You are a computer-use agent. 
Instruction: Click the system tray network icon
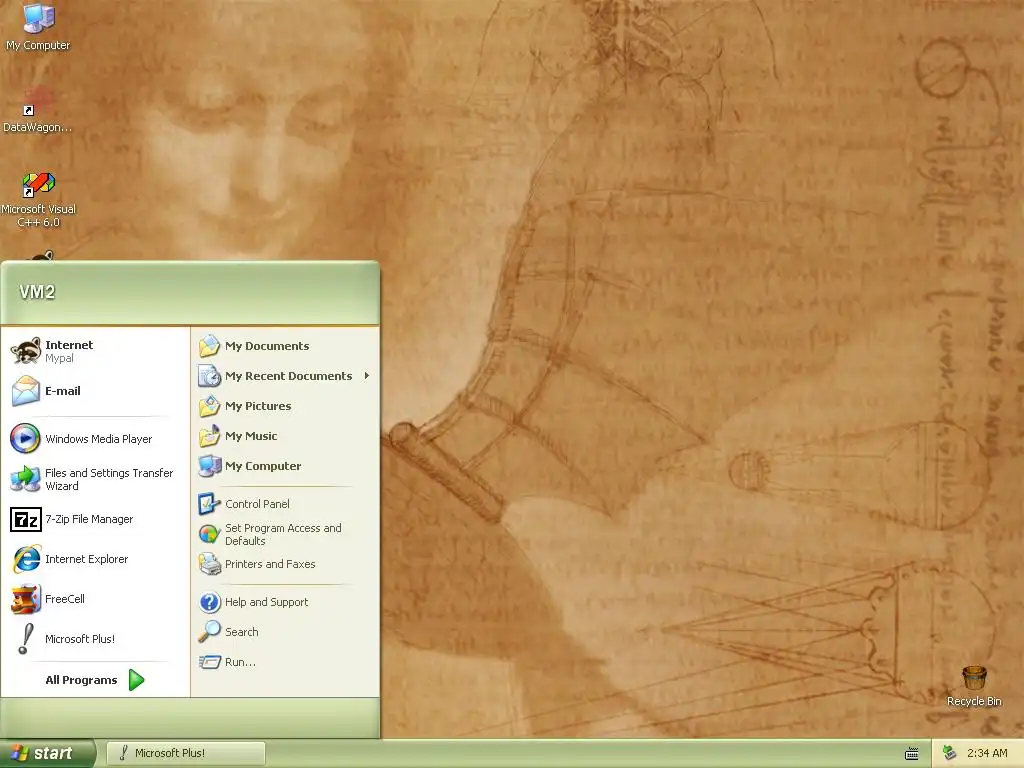pyautogui.click(x=950, y=753)
